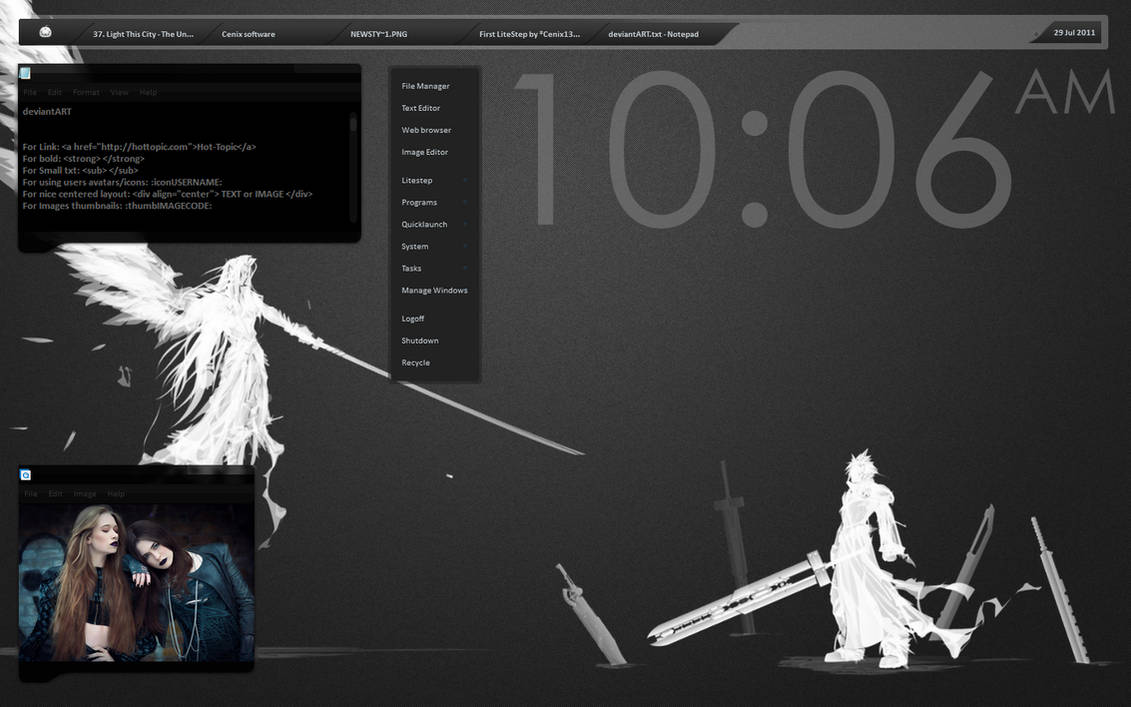Image resolution: width=1131 pixels, height=707 pixels.
Task: Select Image Editor in the popup menu
Action: [424, 152]
